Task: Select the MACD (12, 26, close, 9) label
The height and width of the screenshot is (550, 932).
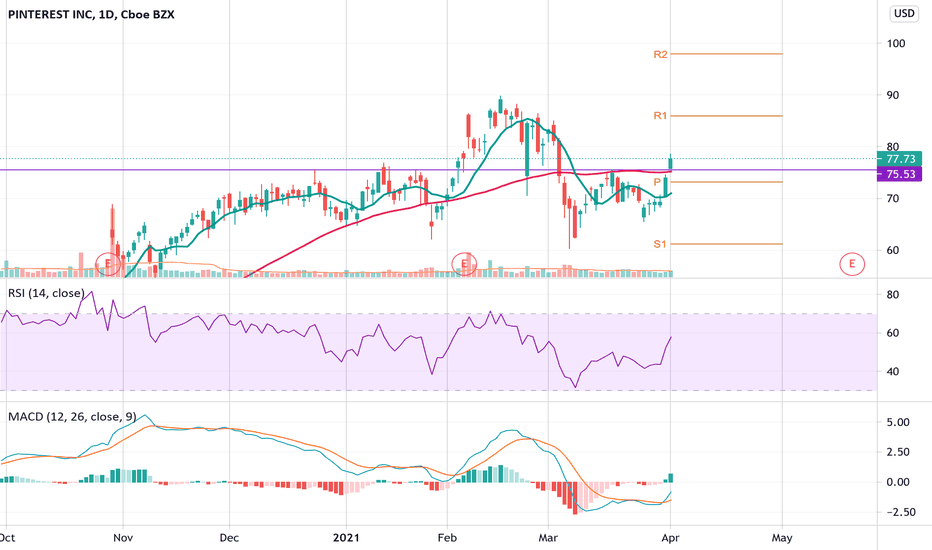Action: point(72,417)
